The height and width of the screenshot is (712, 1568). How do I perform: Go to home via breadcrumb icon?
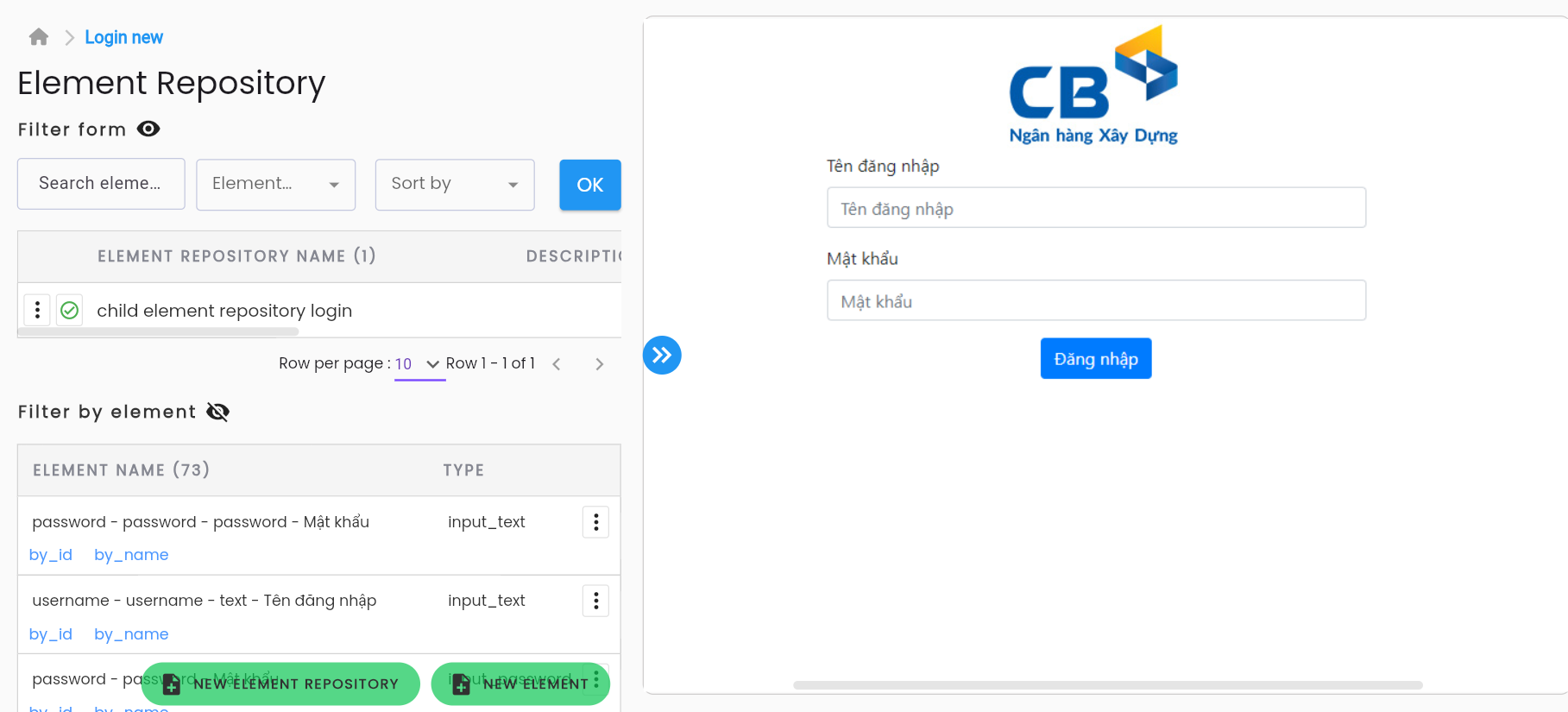[39, 37]
